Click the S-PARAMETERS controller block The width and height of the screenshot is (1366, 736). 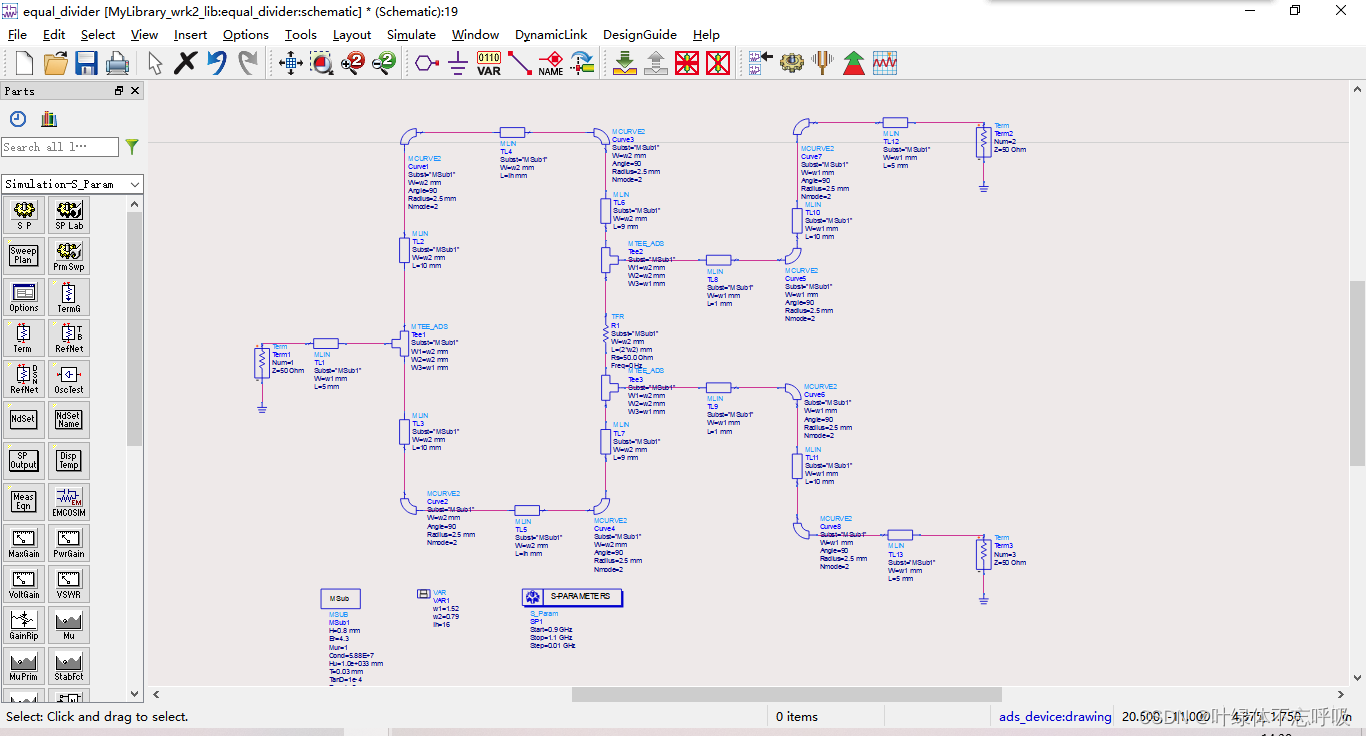coord(572,597)
